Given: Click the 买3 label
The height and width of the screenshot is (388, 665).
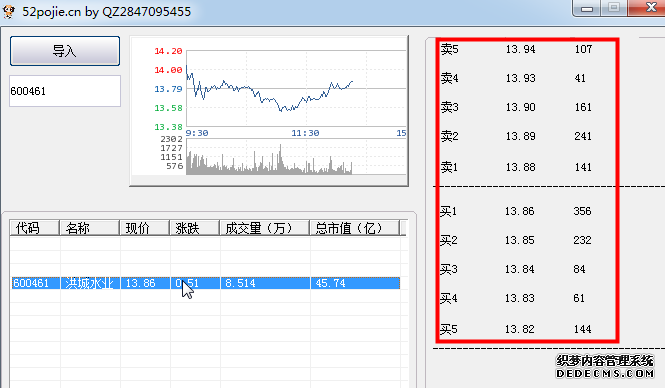Looking at the screenshot, I should tap(448, 269).
